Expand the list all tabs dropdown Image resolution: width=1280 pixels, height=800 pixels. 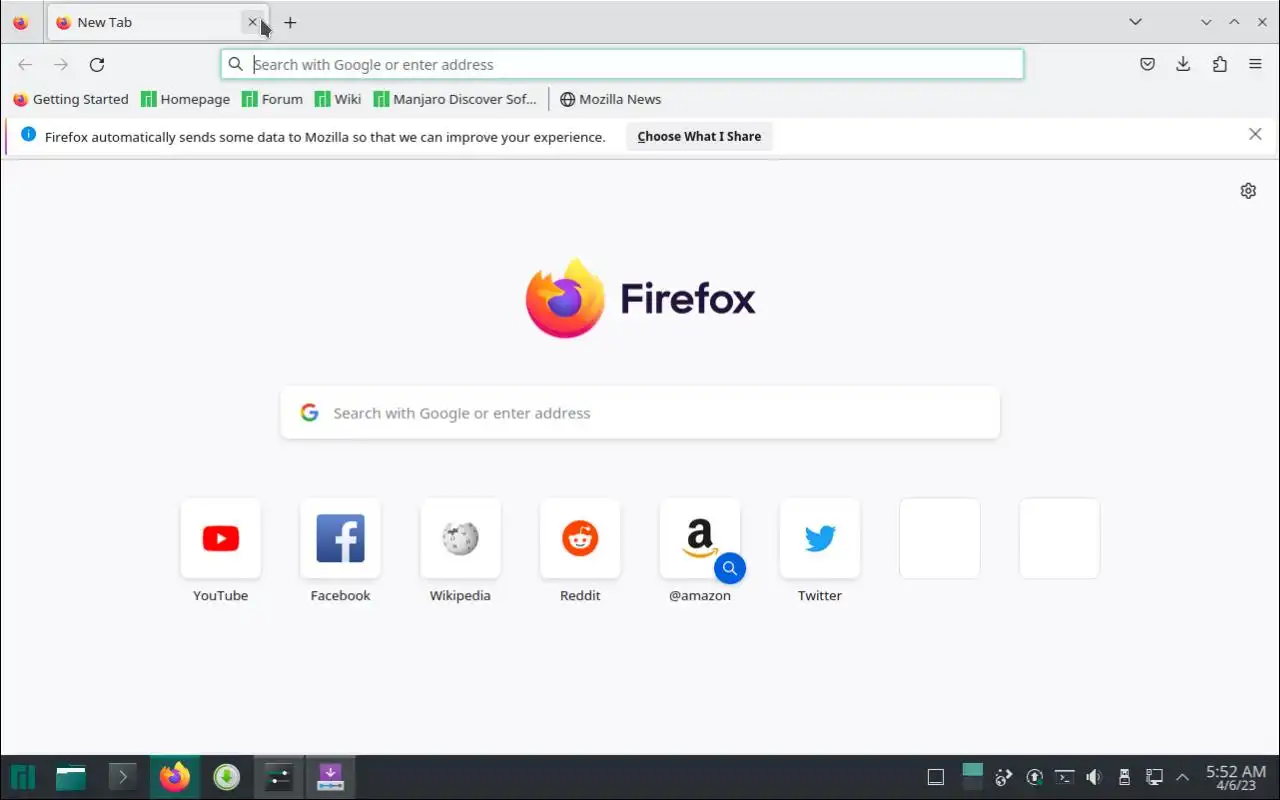click(1135, 22)
